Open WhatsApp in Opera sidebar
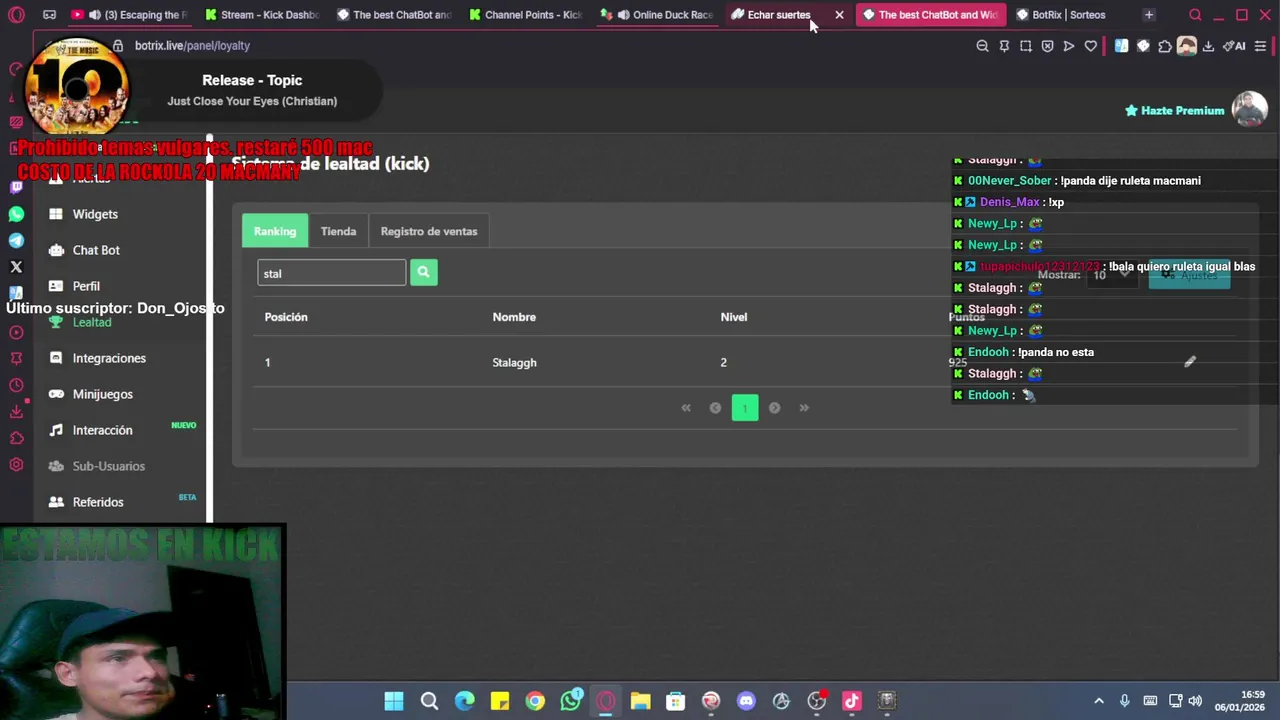Image resolution: width=1280 pixels, height=720 pixels. pos(16,214)
